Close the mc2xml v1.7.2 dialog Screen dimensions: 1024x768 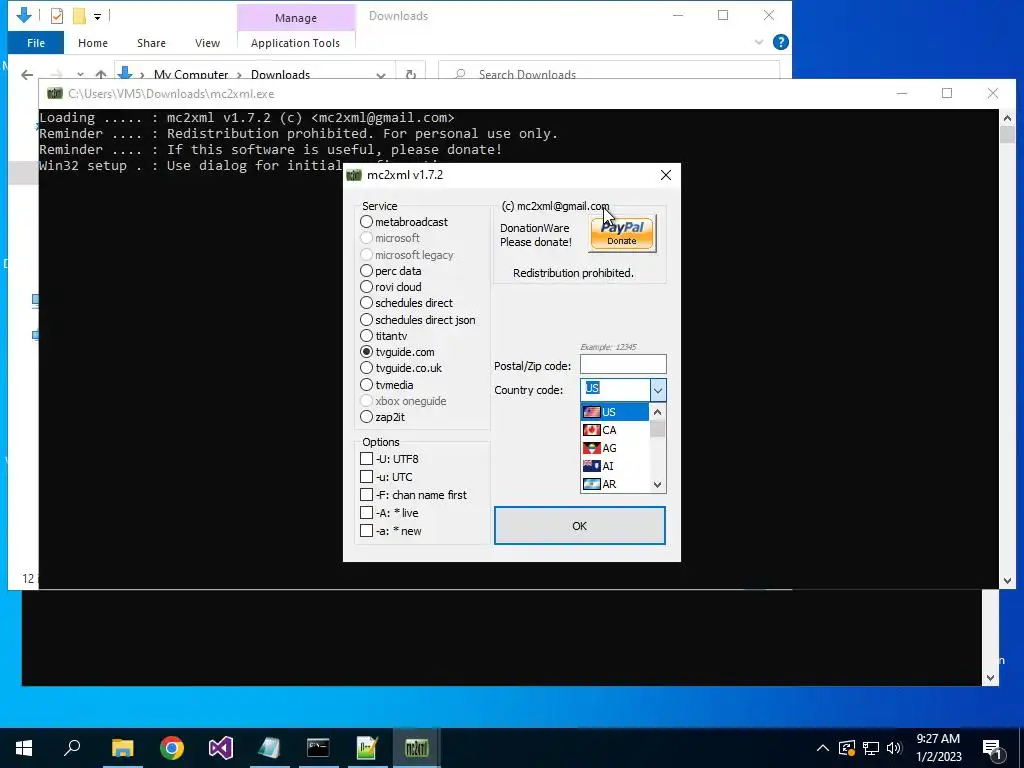click(665, 175)
